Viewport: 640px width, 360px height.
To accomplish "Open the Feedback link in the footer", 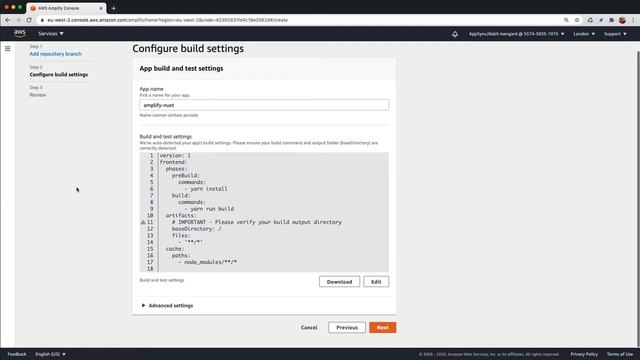I will pyautogui.click(x=17, y=354).
